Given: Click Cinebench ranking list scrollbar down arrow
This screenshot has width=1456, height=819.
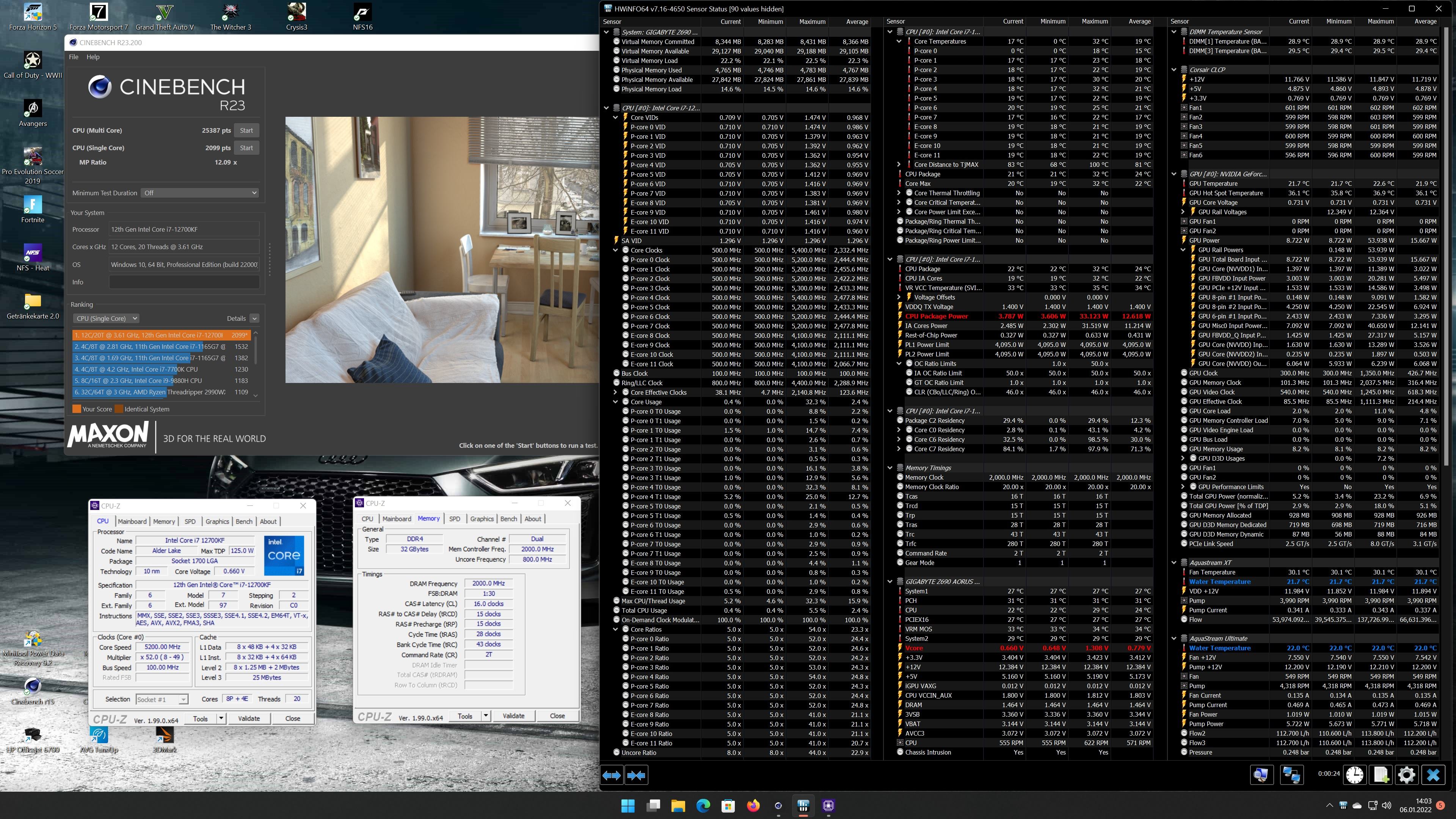Looking at the screenshot, I should pyautogui.click(x=256, y=395).
